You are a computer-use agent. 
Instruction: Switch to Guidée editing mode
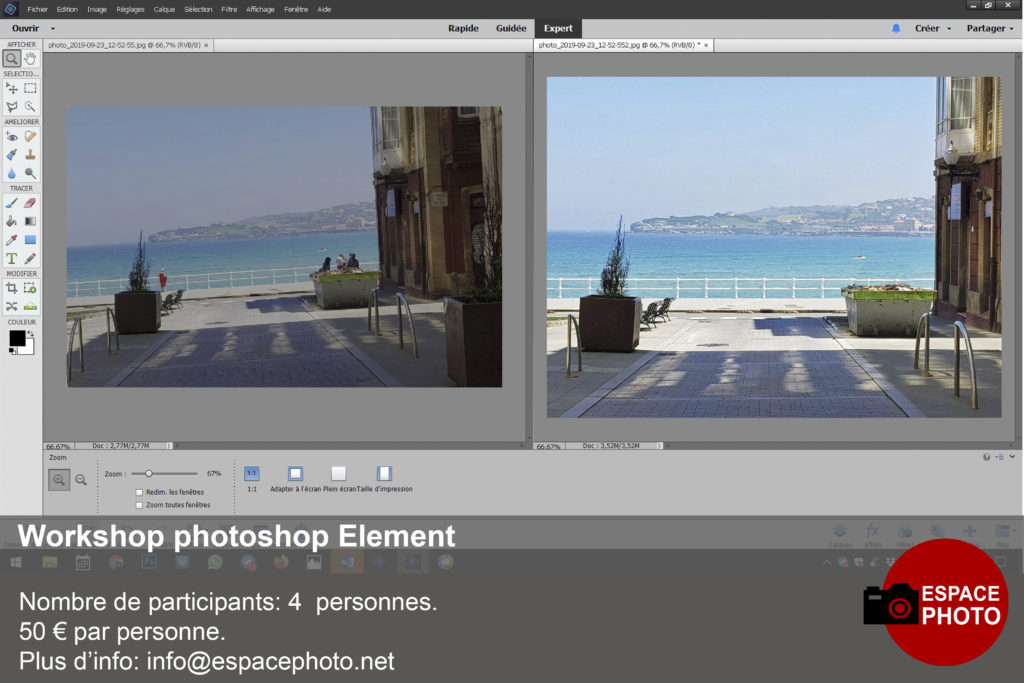point(511,29)
